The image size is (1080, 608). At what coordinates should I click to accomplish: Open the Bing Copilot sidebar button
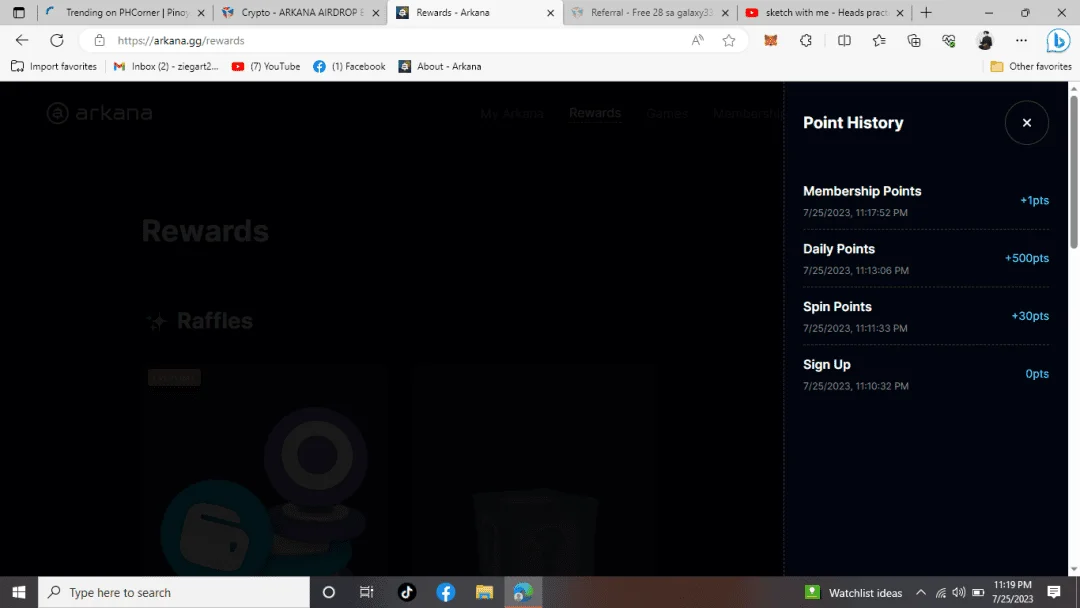coord(1058,41)
